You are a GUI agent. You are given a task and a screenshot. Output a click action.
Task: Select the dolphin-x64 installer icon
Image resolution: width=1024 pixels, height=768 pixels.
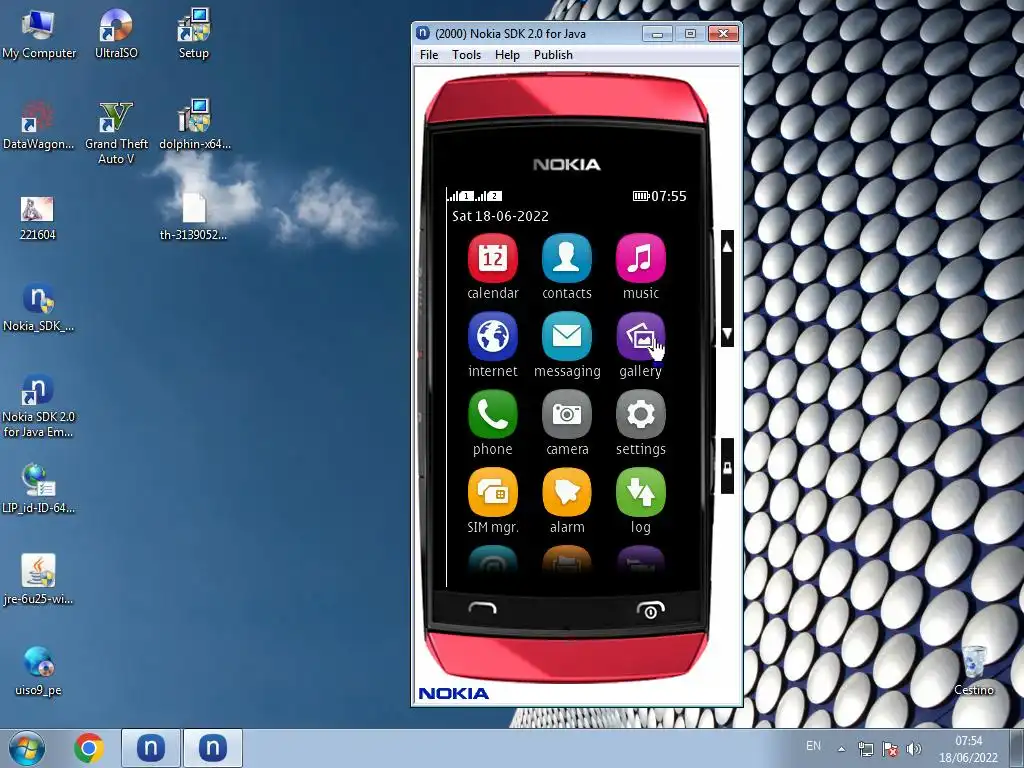[x=195, y=125]
